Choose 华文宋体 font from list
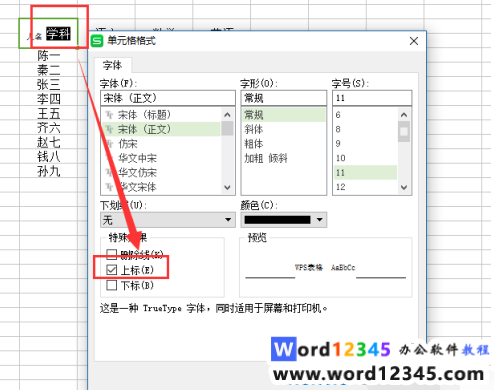 tap(161, 187)
